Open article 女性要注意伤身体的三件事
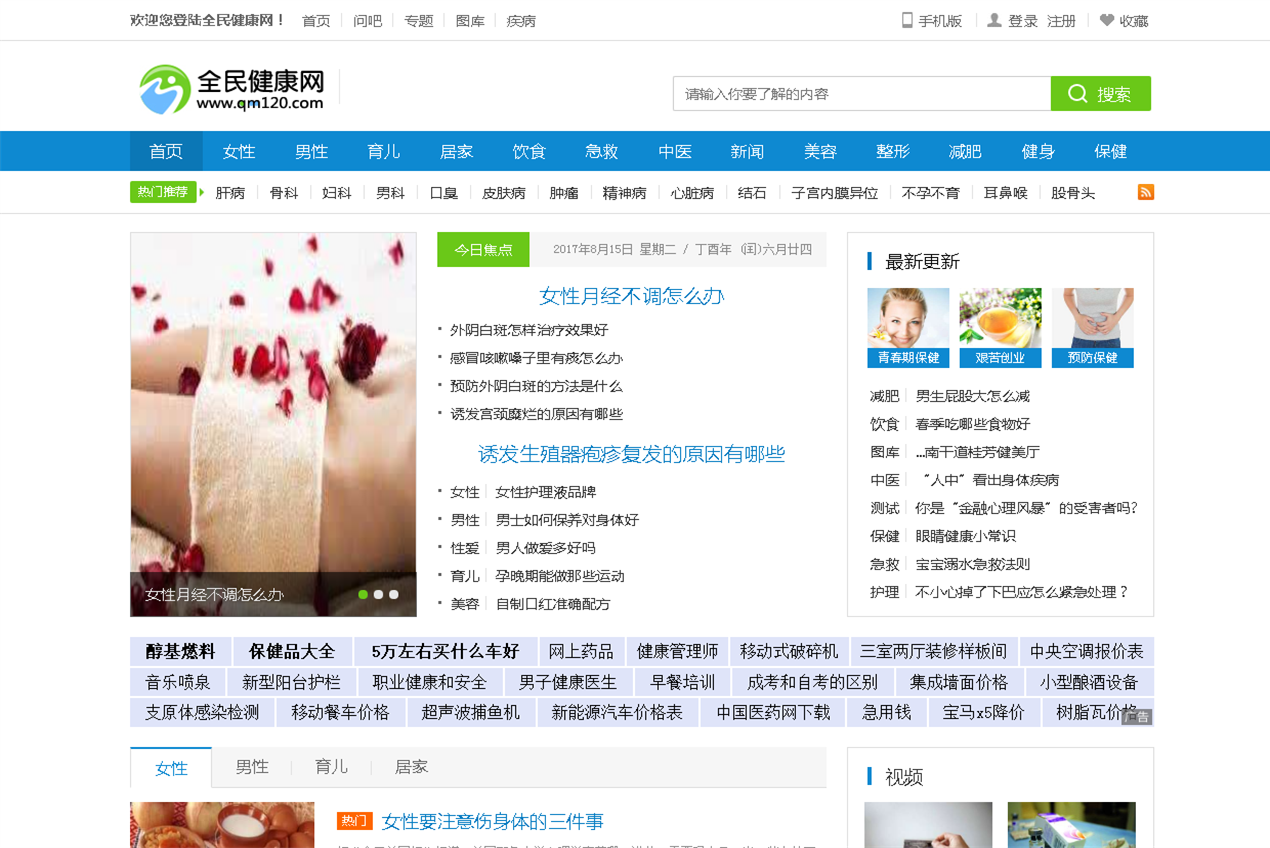The width and height of the screenshot is (1270, 848). tap(492, 822)
